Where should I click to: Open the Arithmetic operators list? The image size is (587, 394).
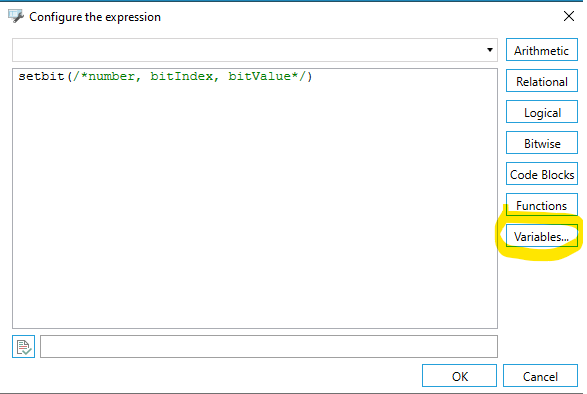[x=542, y=50]
